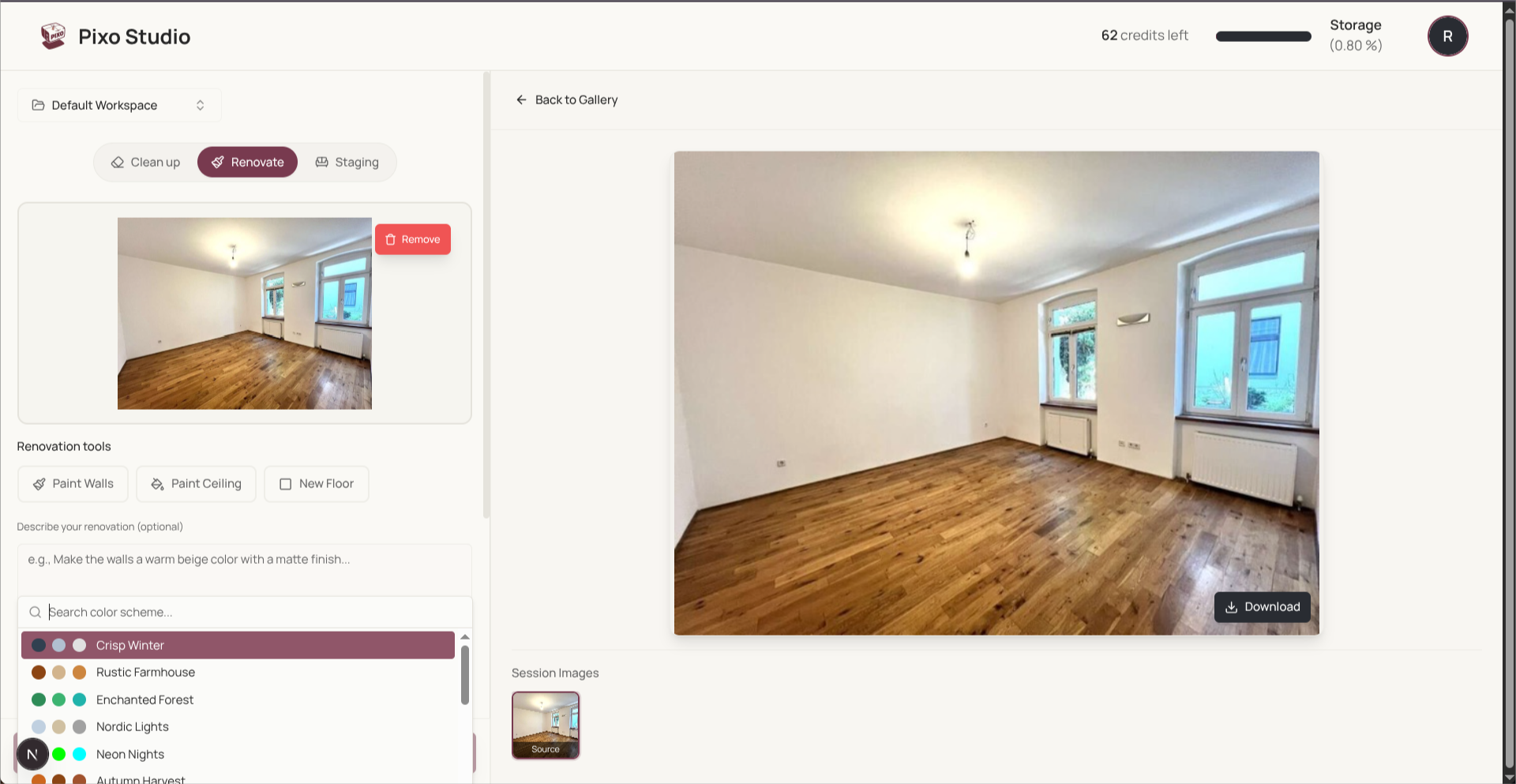Click the download icon on the image overlay

point(1232,607)
